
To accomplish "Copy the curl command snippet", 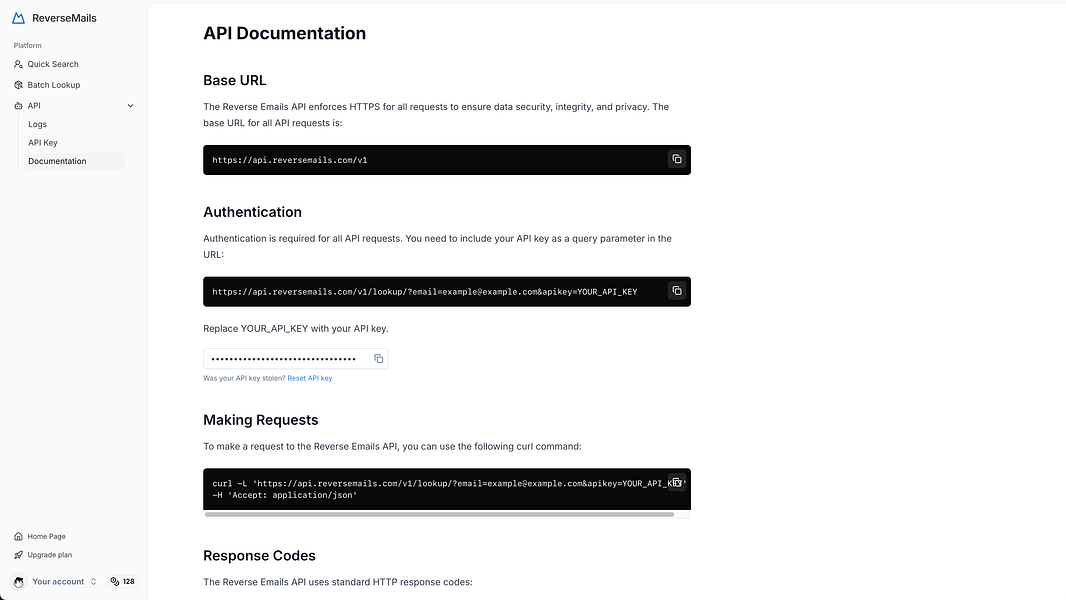I will pyautogui.click(x=676, y=482).
